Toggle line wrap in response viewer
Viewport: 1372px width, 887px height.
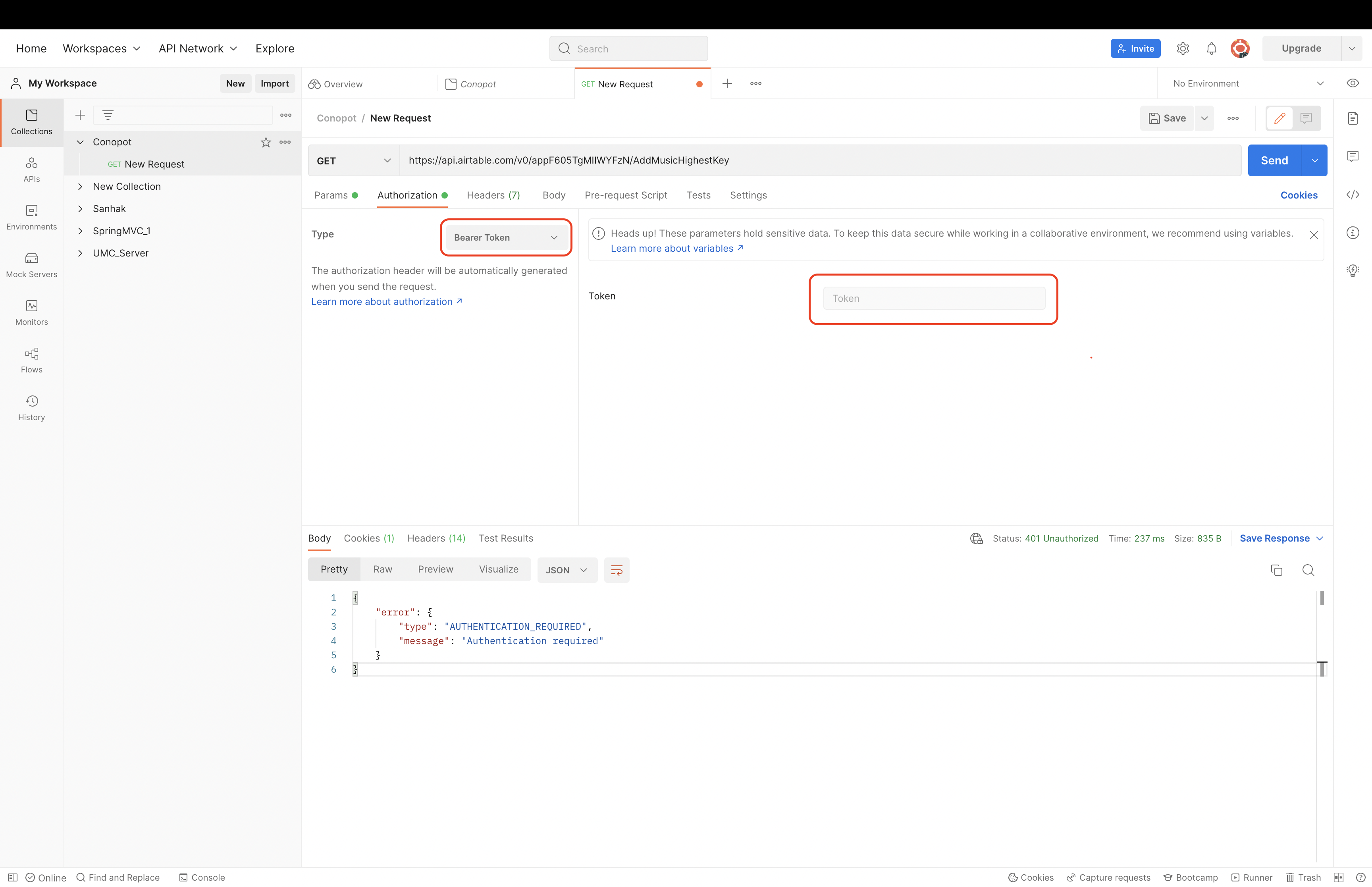[616, 570]
